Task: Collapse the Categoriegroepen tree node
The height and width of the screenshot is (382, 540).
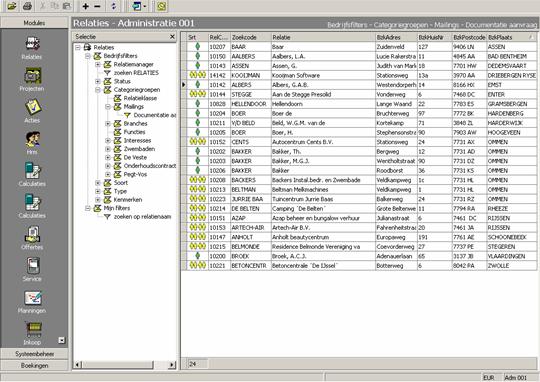Action: 98,90
